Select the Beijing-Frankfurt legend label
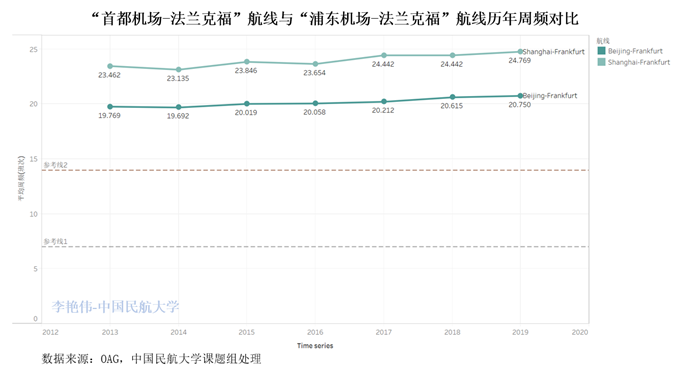The width and height of the screenshot is (692, 373). pyautogui.click(x=635, y=51)
